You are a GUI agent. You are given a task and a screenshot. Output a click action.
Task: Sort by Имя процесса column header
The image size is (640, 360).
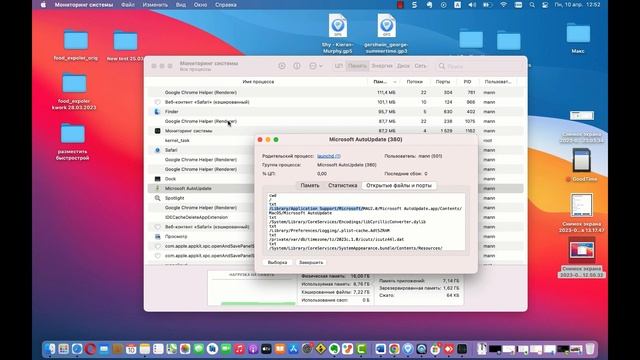258,82
